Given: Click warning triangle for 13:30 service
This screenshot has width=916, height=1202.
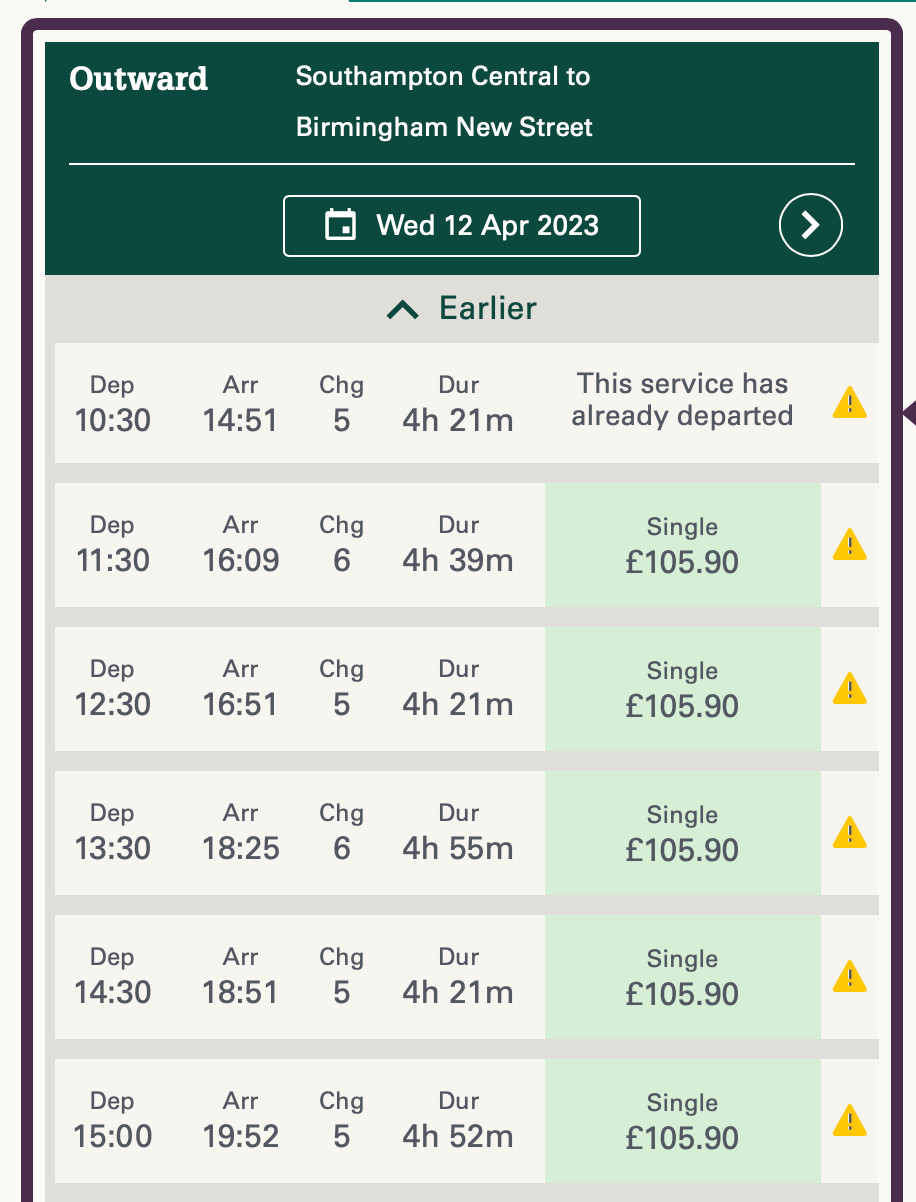Looking at the screenshot, I should point(849,833).
